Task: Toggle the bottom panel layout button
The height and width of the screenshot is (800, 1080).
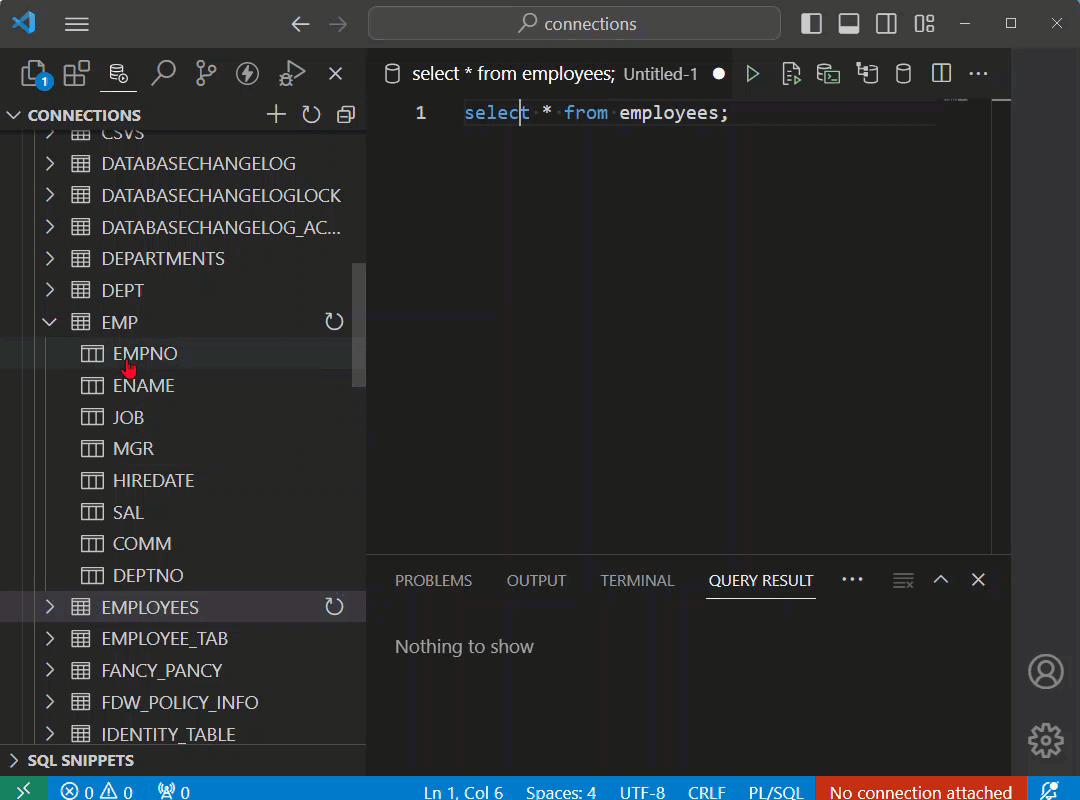Action: (x=849, y=23)
